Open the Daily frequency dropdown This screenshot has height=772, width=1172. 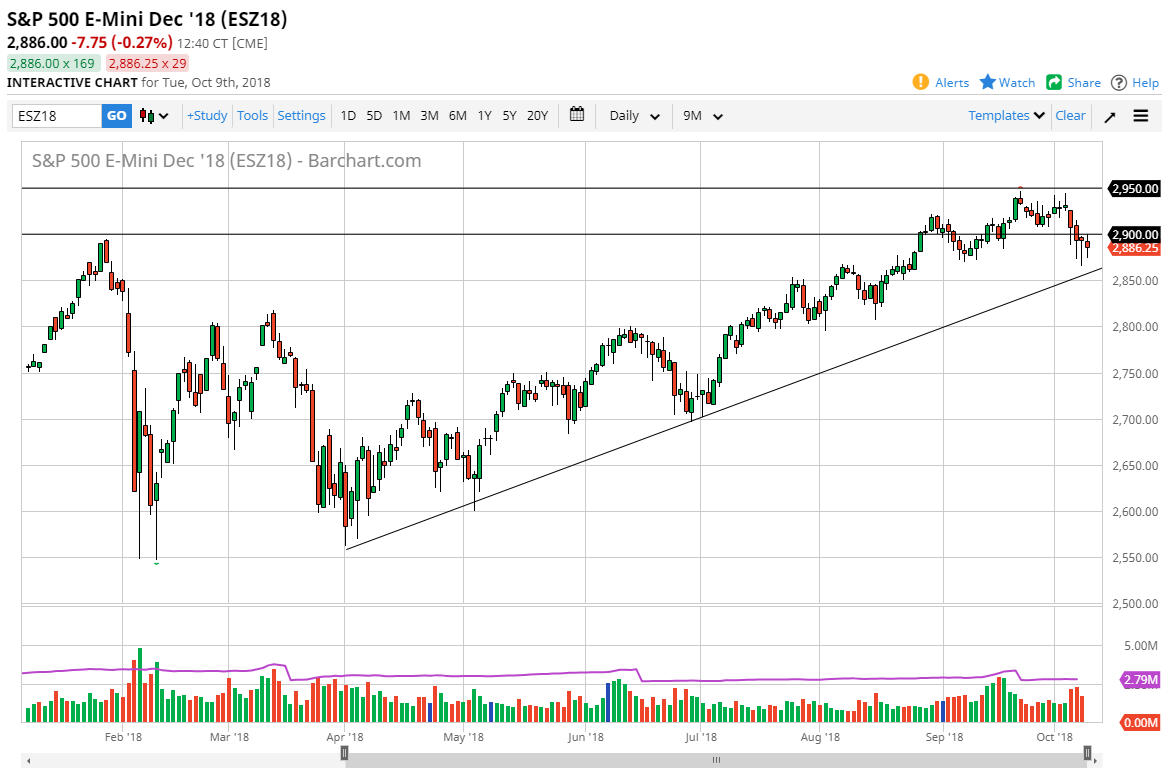(631, 115)
